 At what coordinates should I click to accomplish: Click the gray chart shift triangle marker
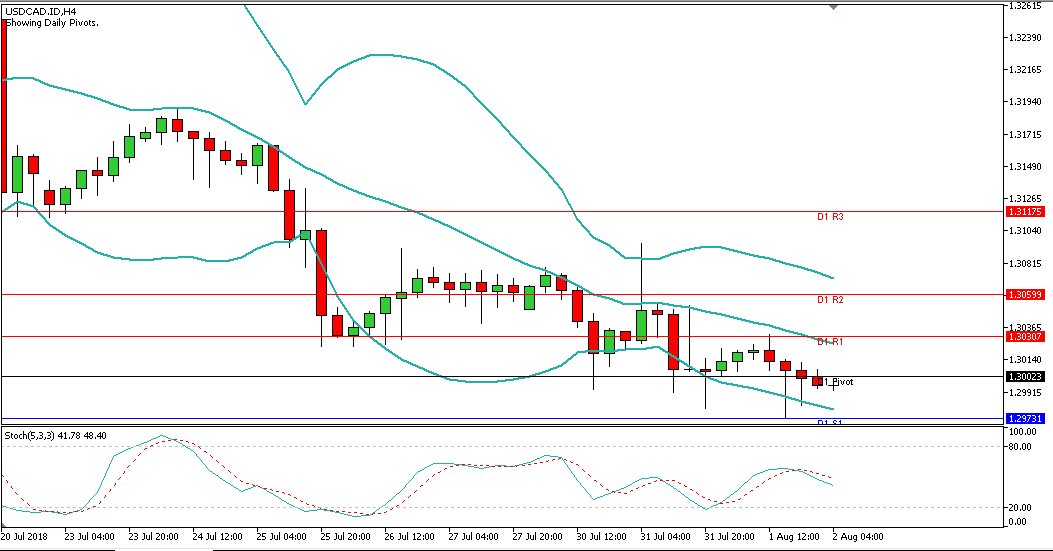(x=833, y=6)
